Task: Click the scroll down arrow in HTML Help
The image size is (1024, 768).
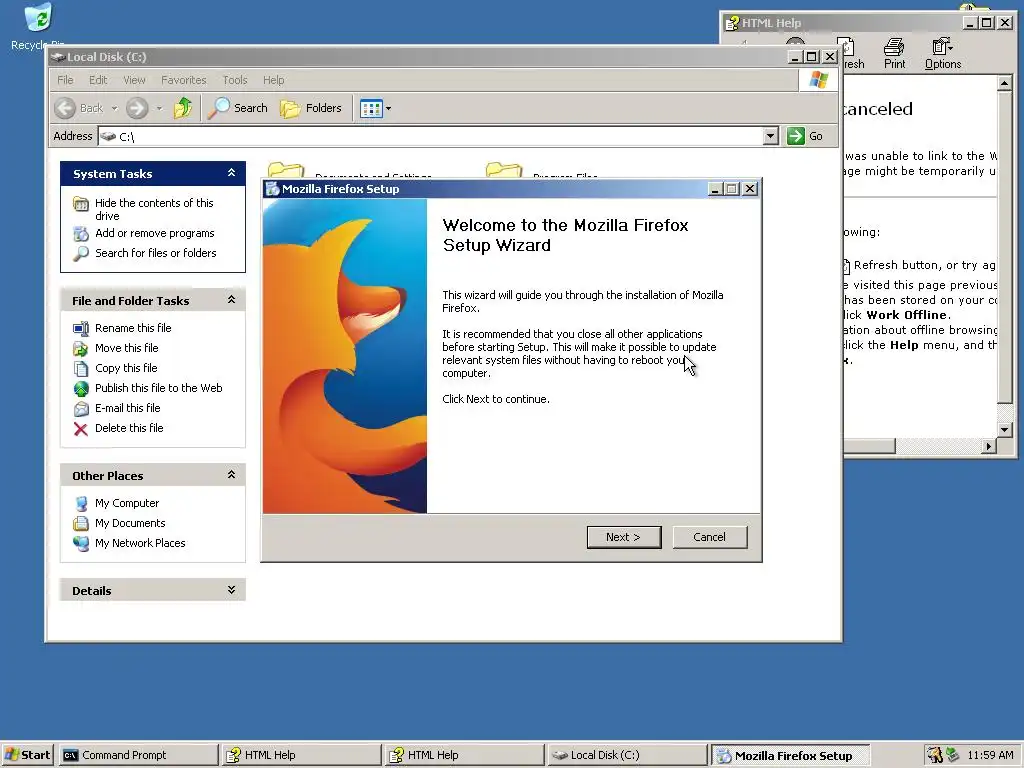Action: 1004,429
